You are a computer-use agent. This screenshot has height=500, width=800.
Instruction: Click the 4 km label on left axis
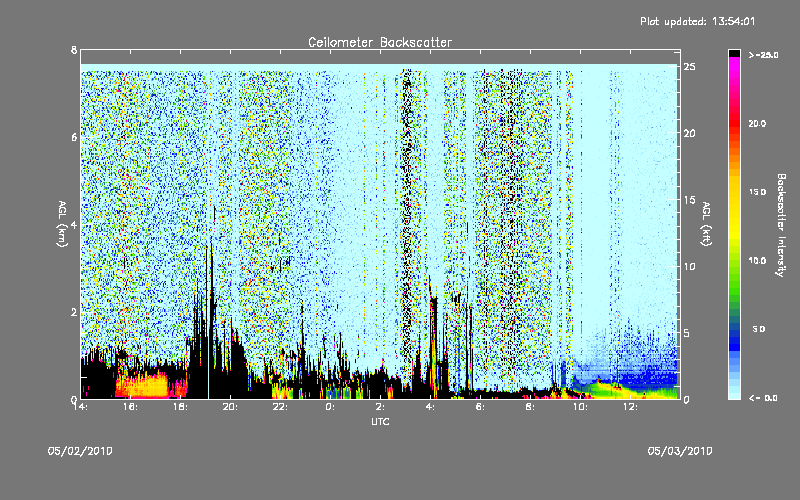tap(74, 224)
